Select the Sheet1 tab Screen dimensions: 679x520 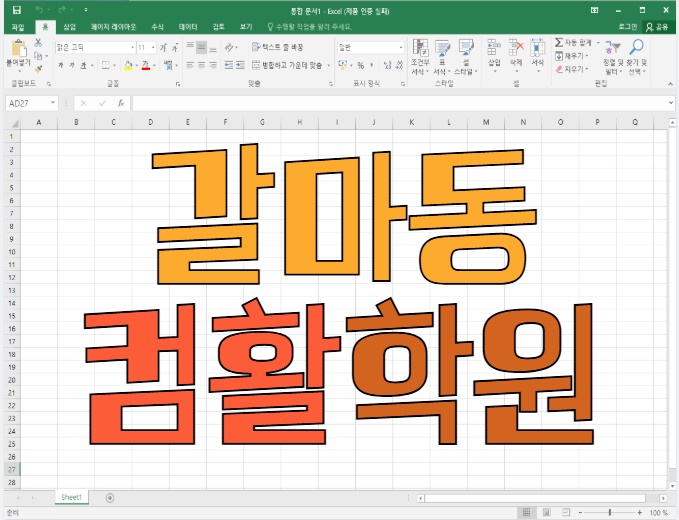click(x=71, y=497)
